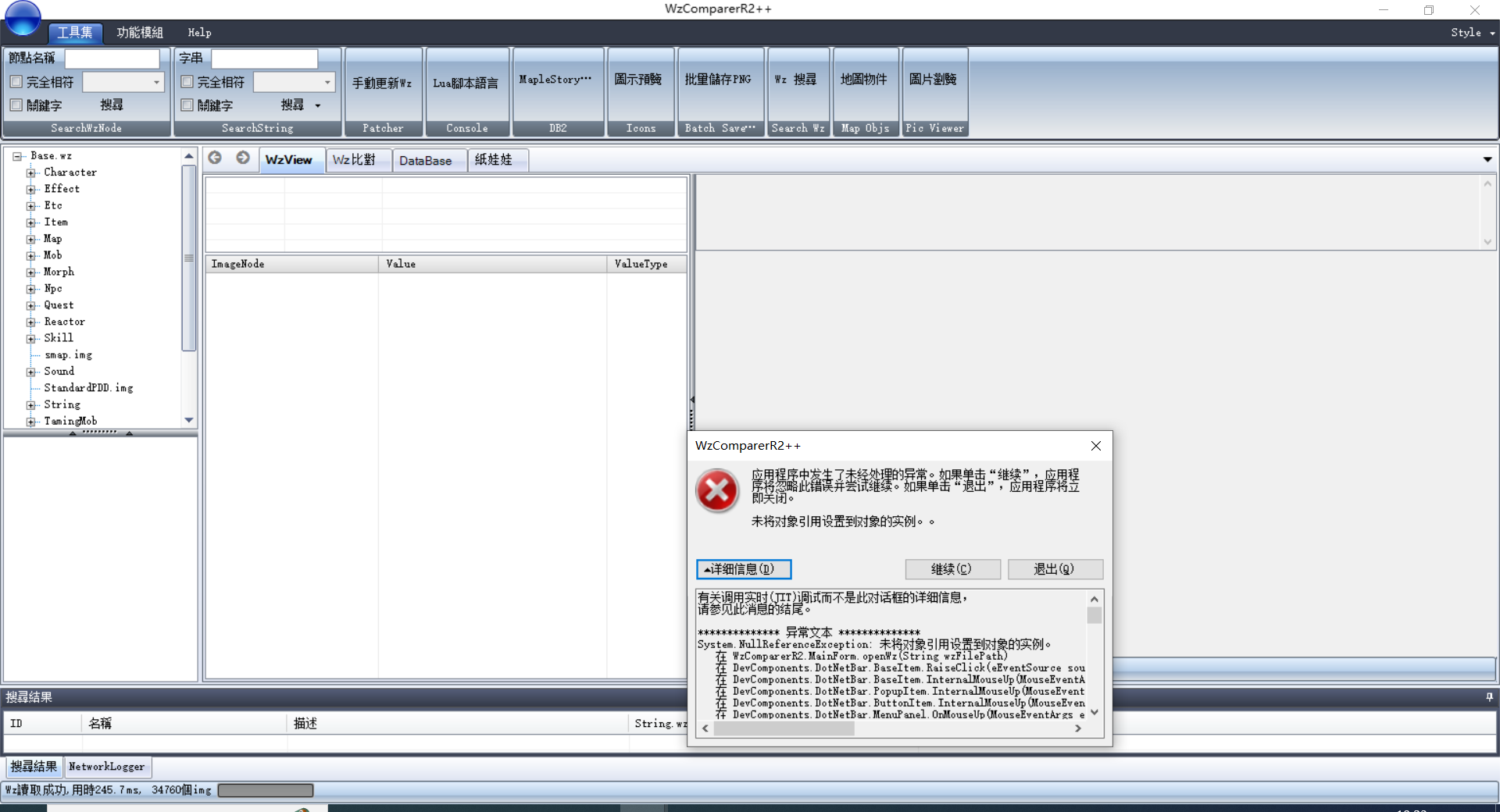Screen dimensions: 1500x812
Task: Select the 工具集 ribbon tab
Action: (75, 33)
